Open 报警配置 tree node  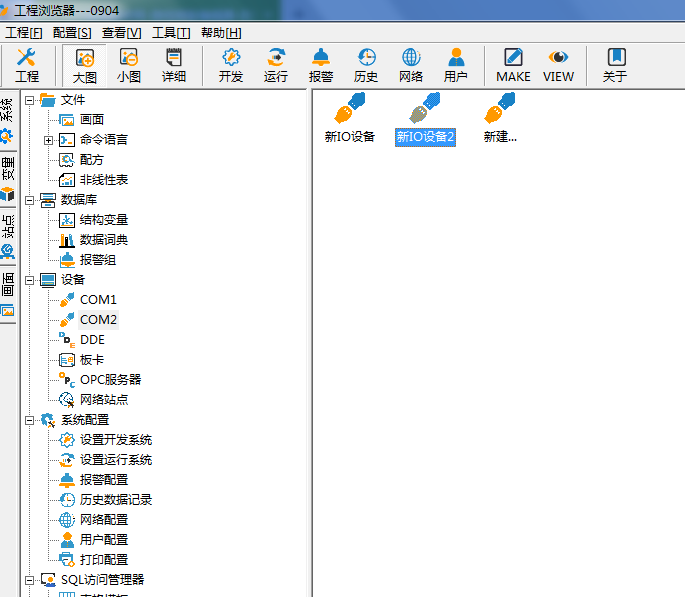click(104, 480)
